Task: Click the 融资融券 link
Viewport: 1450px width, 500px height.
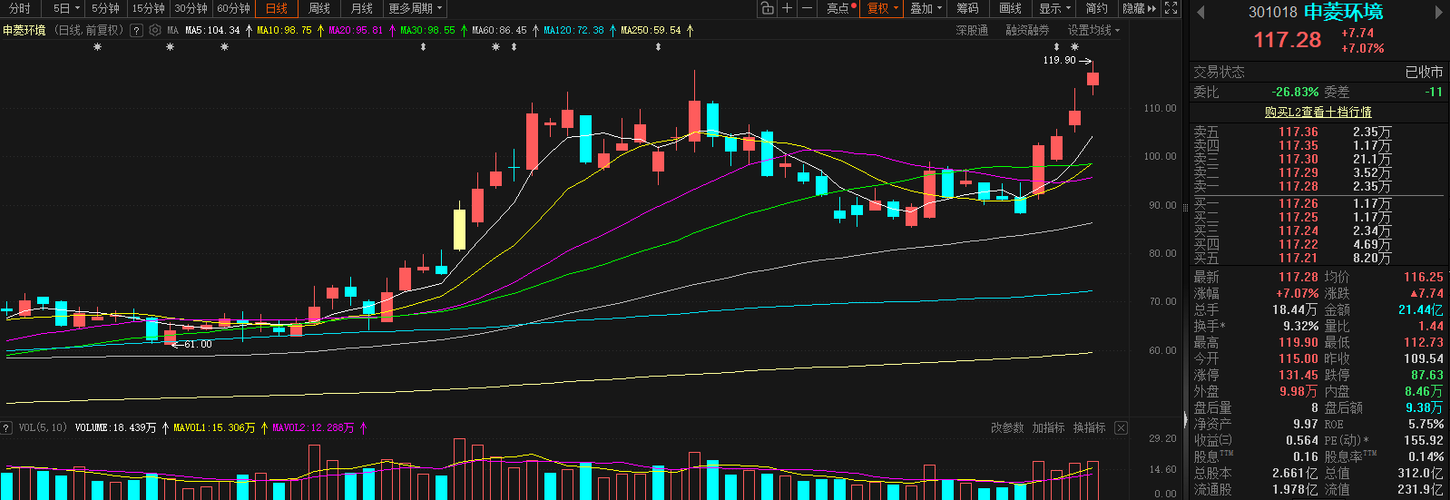Action: click(x=1027, y=30)
